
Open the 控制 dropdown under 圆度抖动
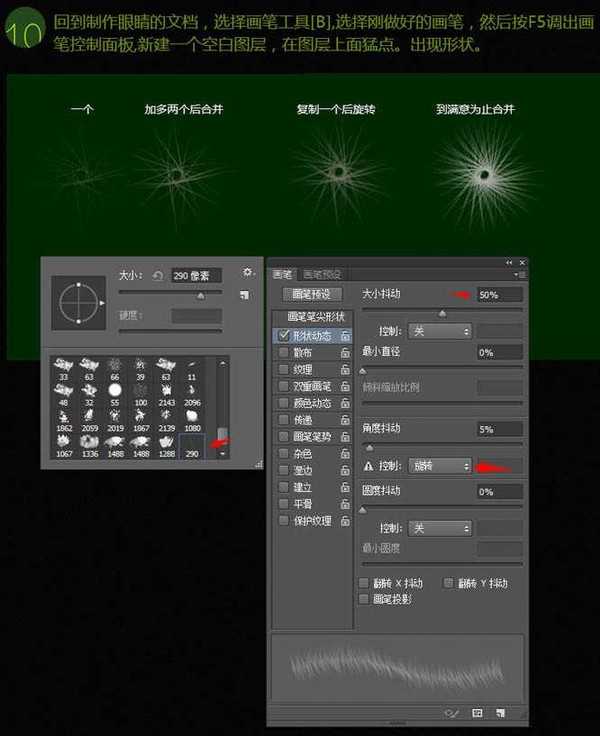(x=439, y=528)
